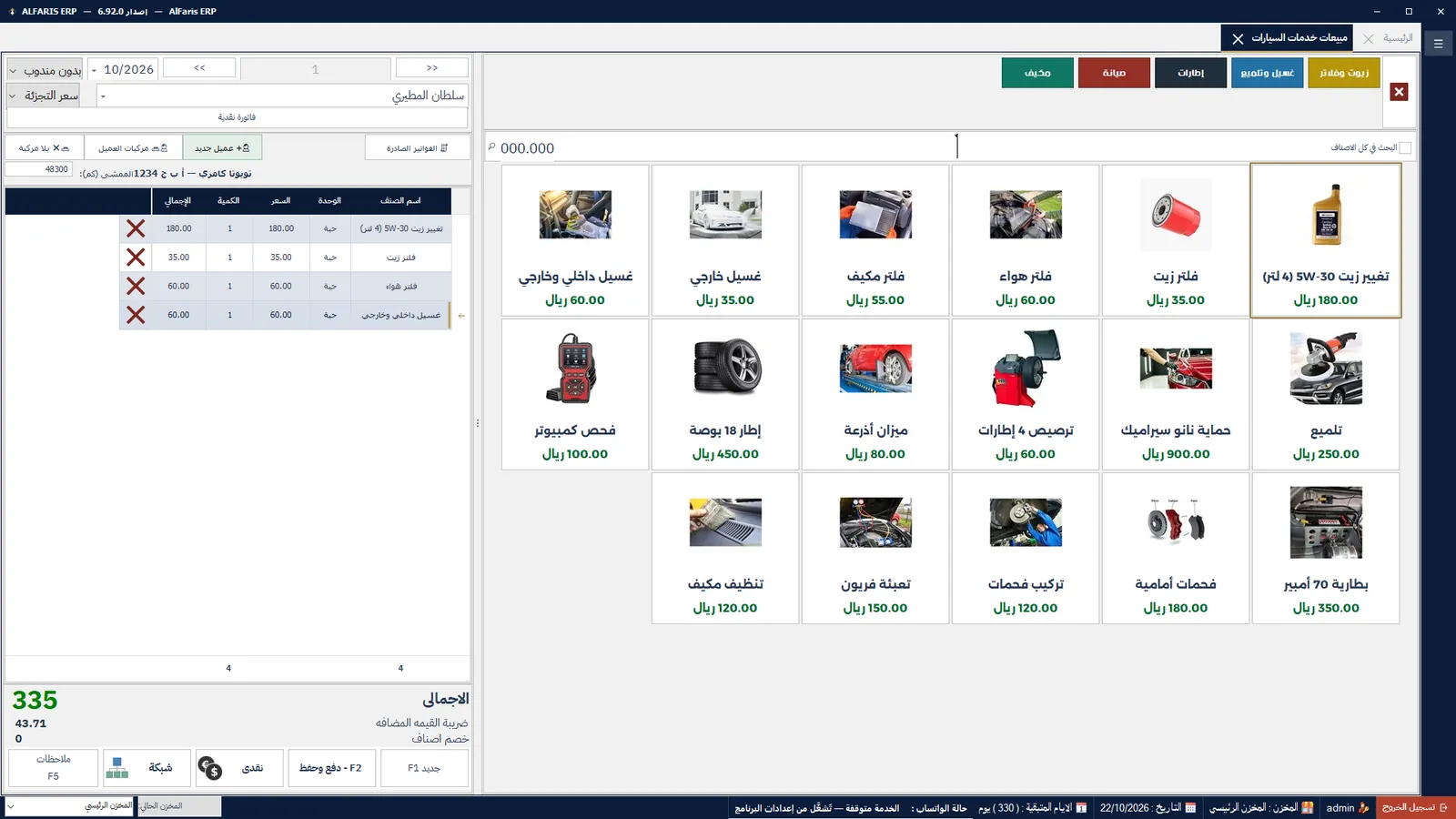This screenshot has height=819, width=1456.
Task: Add إطار 18 بوصة tire item
Action: 725,394
